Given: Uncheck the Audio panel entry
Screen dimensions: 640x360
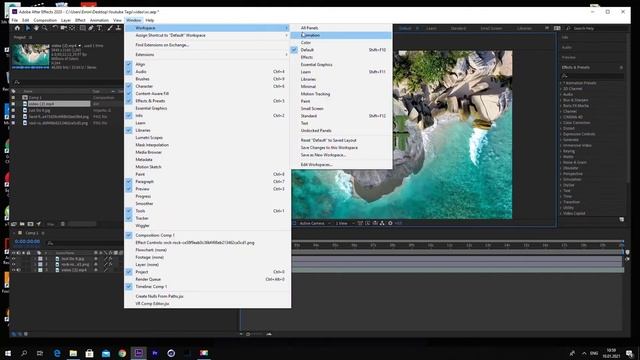Looking at the screenshot, I should pyautogui.click(x=207, y=71).
